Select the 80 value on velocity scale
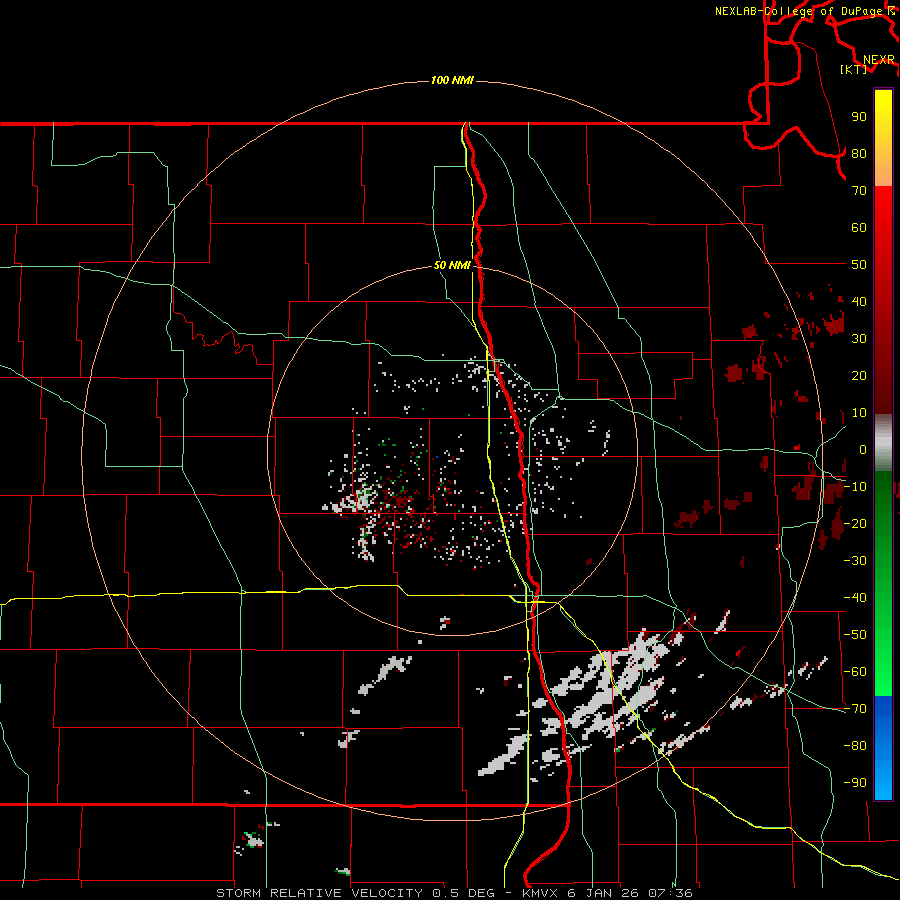Viewport: 900px width, 900px height. pos(859,153)
